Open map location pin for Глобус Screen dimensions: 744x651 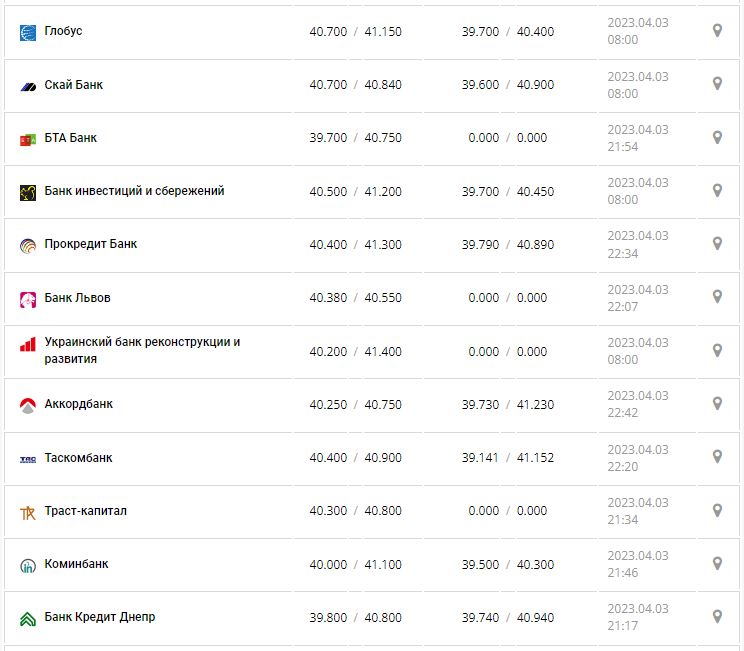pos(717,31)
